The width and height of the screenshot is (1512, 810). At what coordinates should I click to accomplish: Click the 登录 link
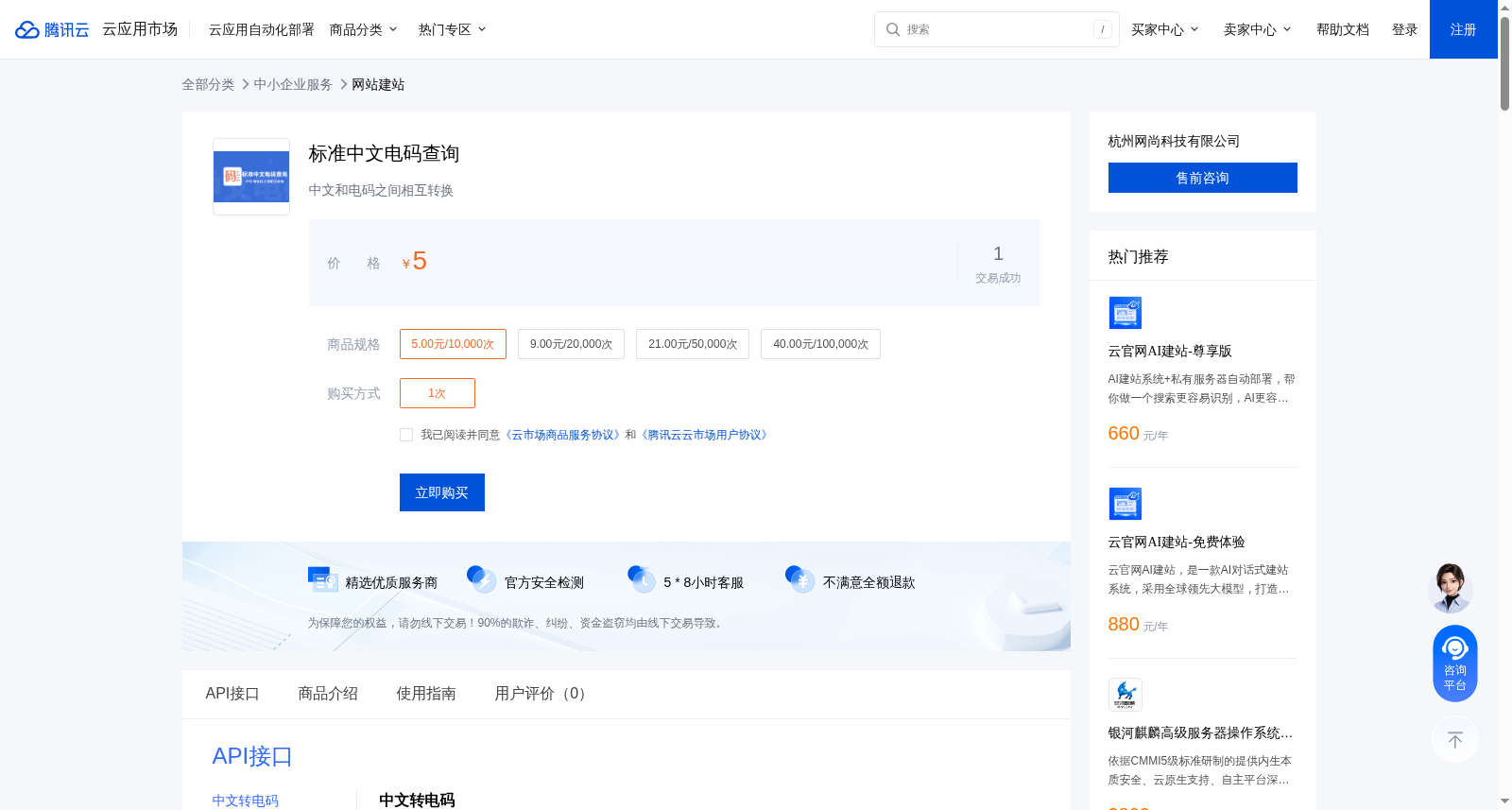(1404, 29)
